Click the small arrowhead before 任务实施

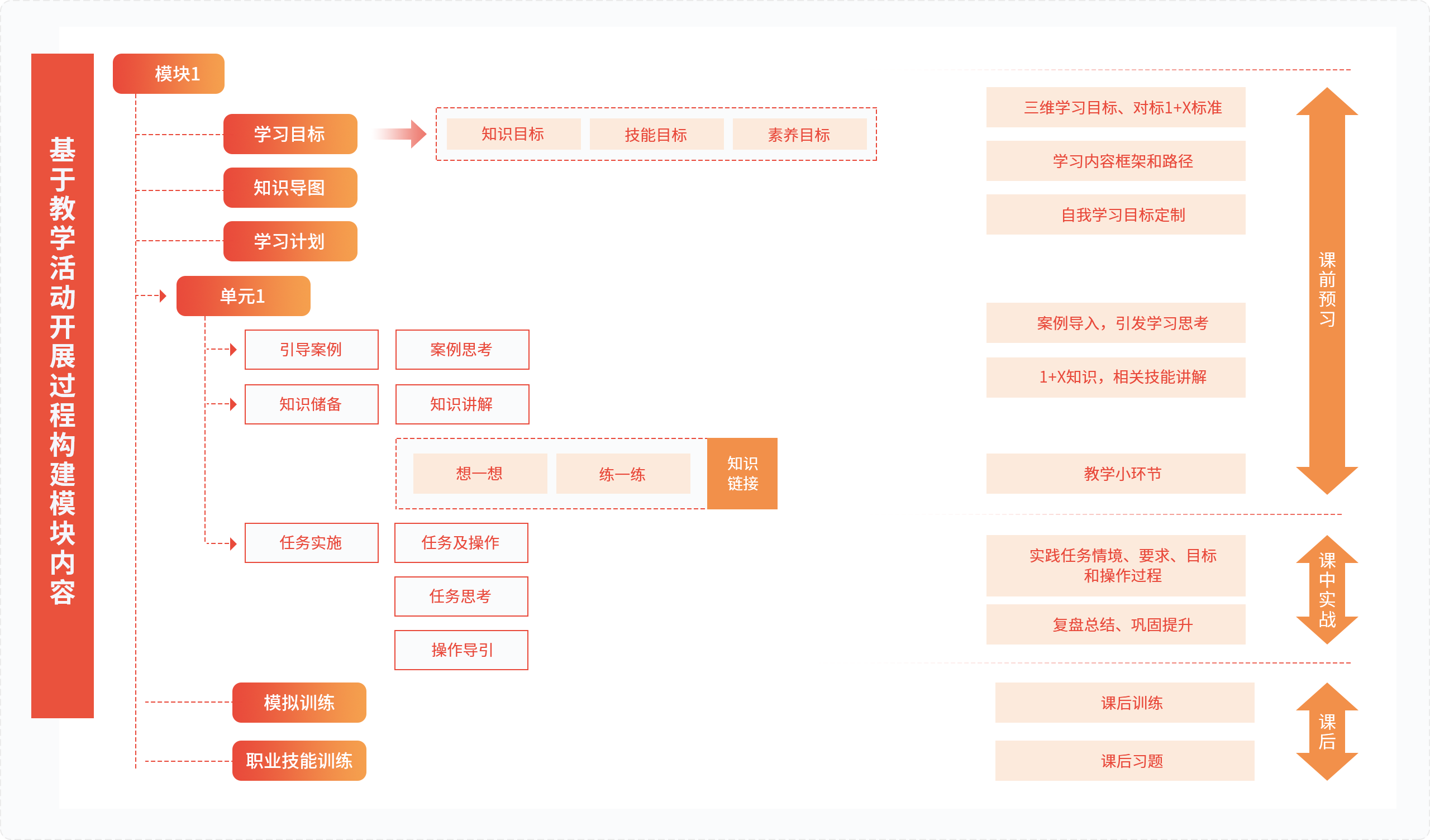(x=233, y=544)
